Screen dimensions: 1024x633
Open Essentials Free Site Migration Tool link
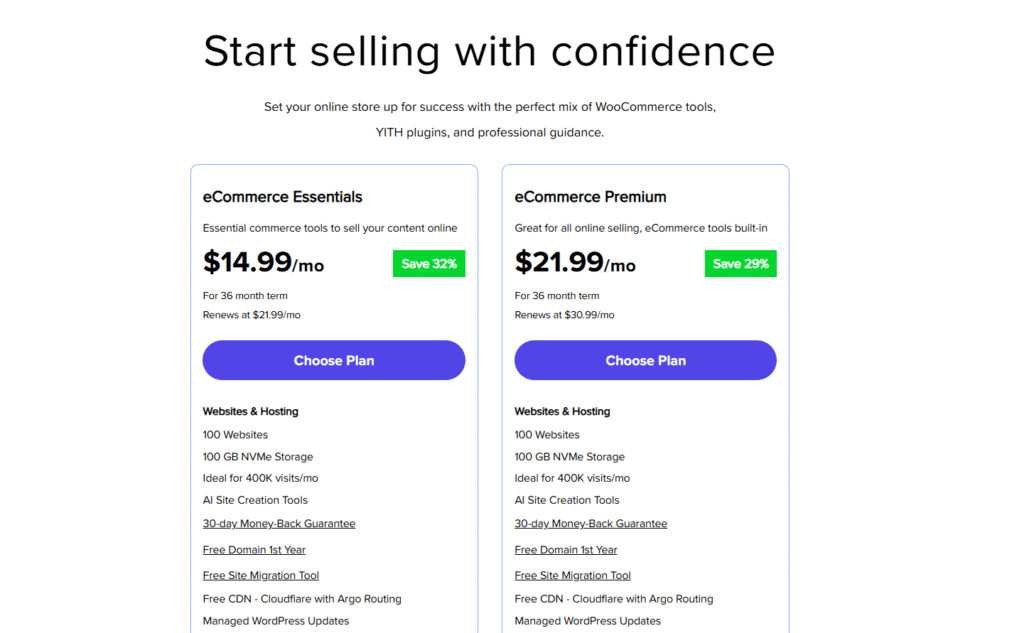(261, 576)
